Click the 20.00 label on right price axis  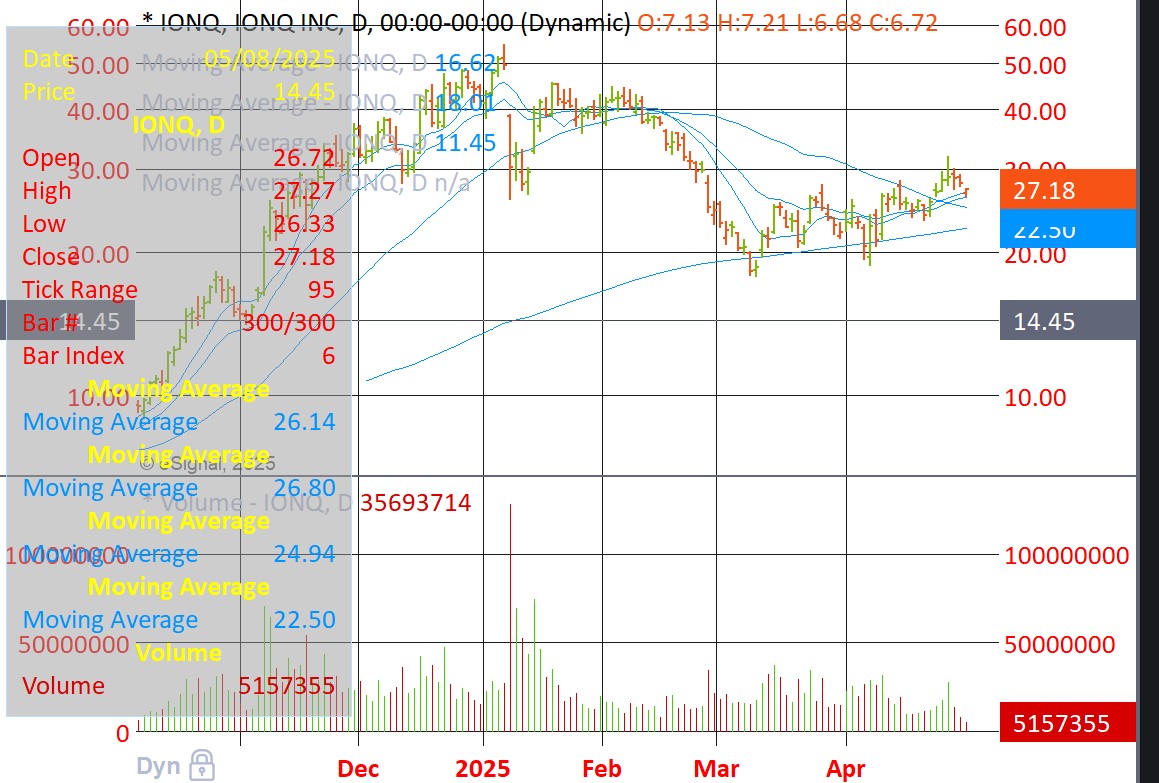pyautogui.click(x=1035, y=254)
